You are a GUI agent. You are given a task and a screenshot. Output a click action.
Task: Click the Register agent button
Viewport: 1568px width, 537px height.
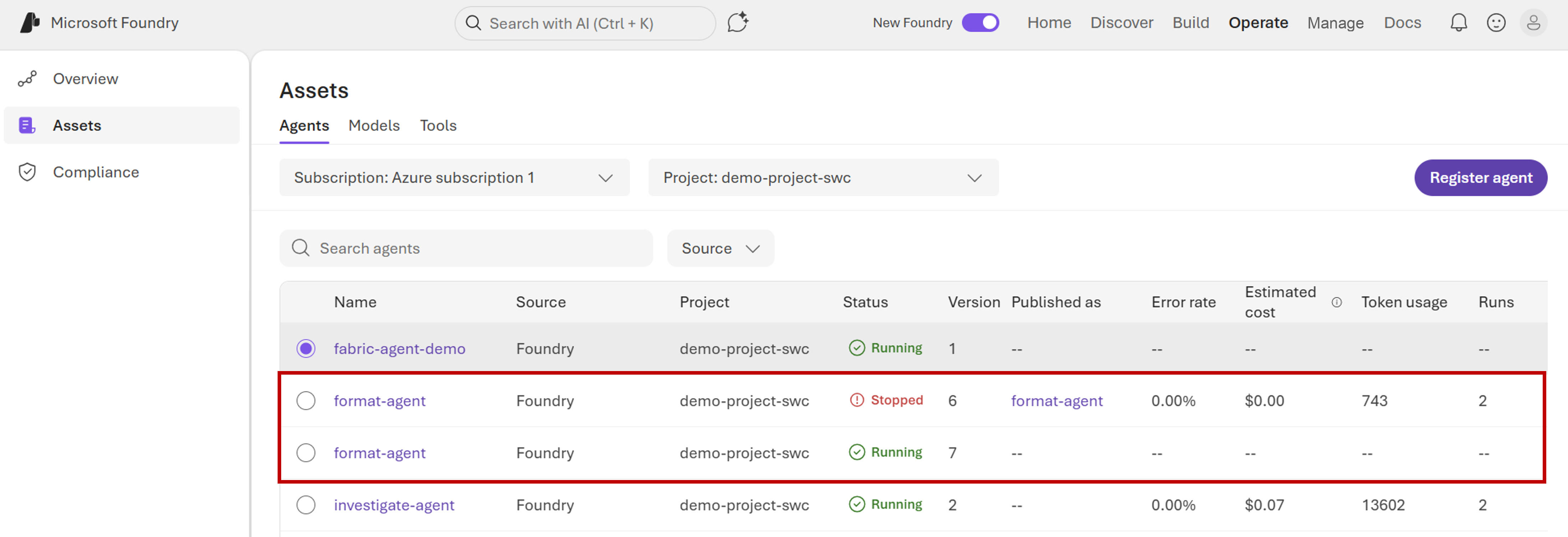1480,178
